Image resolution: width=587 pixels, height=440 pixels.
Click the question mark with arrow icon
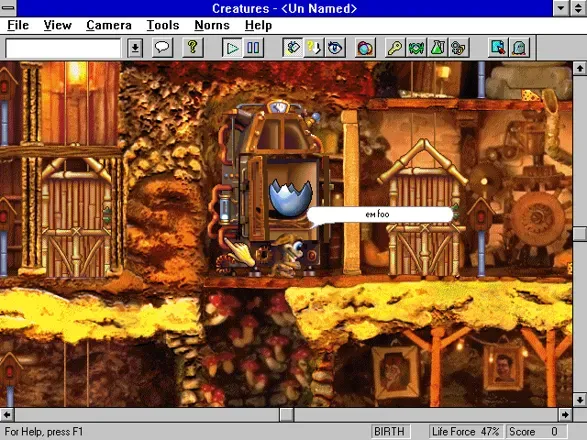[313, 48]
